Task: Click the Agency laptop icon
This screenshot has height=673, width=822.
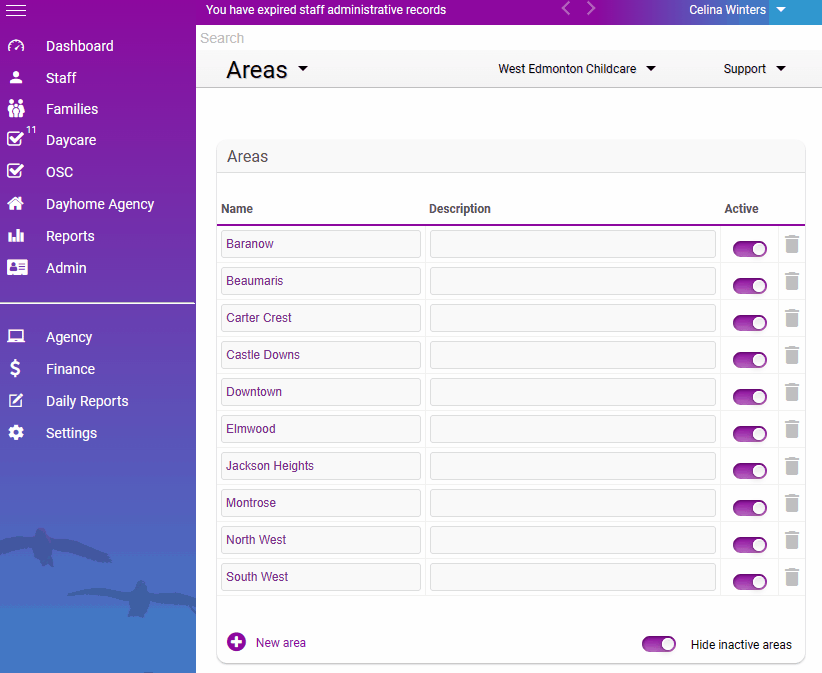Action: tap(16, 336)
